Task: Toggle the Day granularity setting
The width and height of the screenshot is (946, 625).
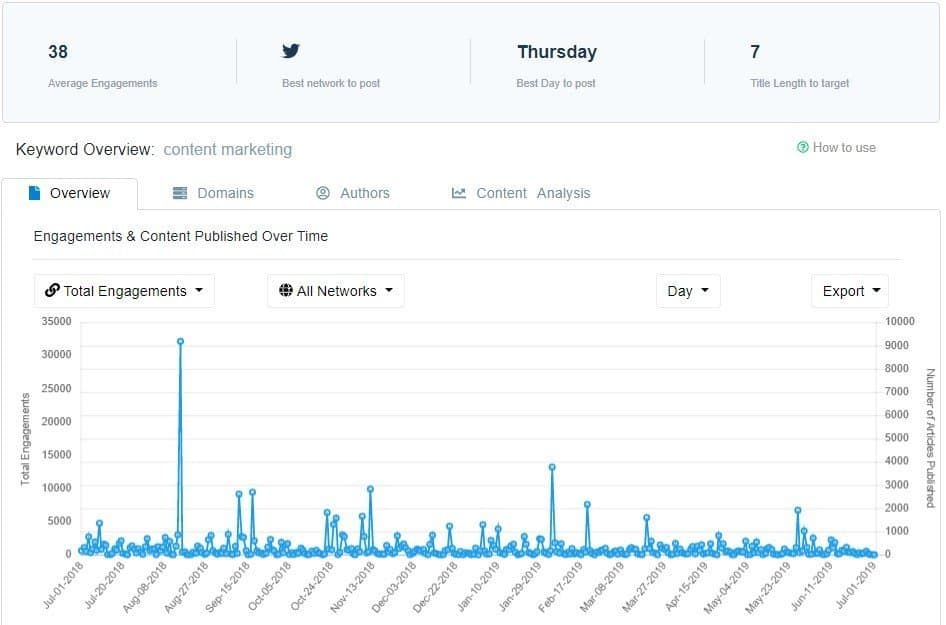Action: click(687, 290)
